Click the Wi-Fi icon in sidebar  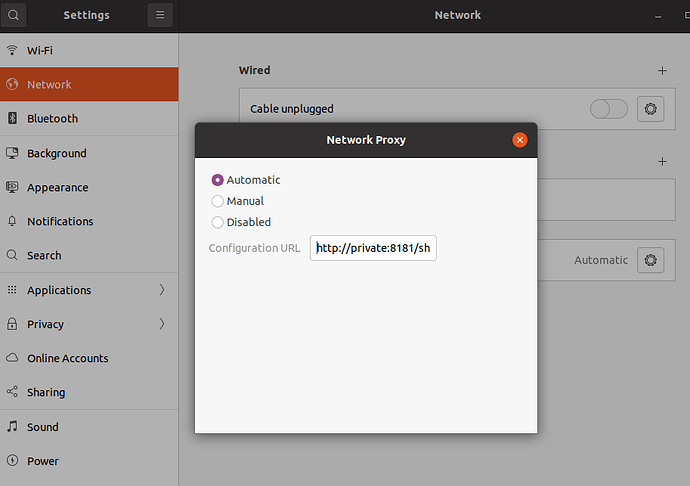click(x=12, y=50)
